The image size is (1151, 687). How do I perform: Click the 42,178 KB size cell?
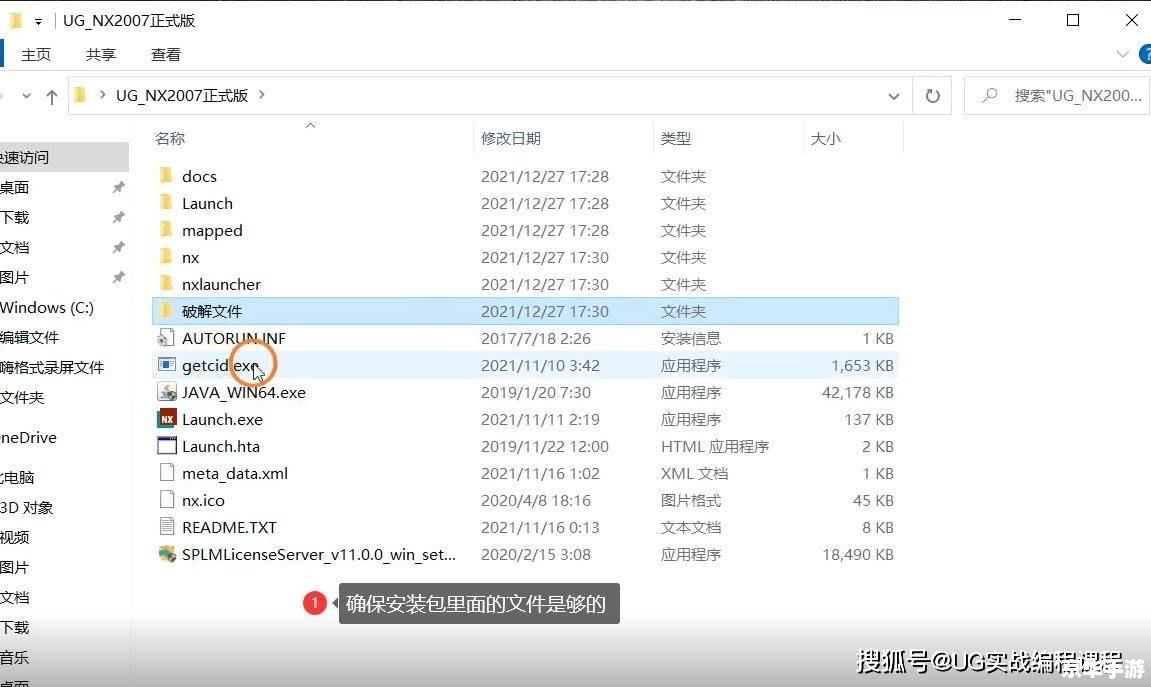(857, 393)
